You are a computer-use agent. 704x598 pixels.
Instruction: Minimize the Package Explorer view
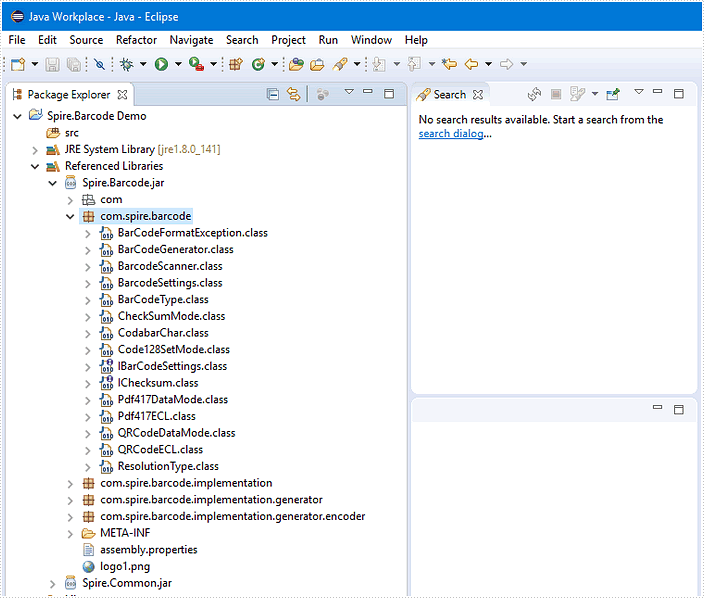(x=368, y=92)
